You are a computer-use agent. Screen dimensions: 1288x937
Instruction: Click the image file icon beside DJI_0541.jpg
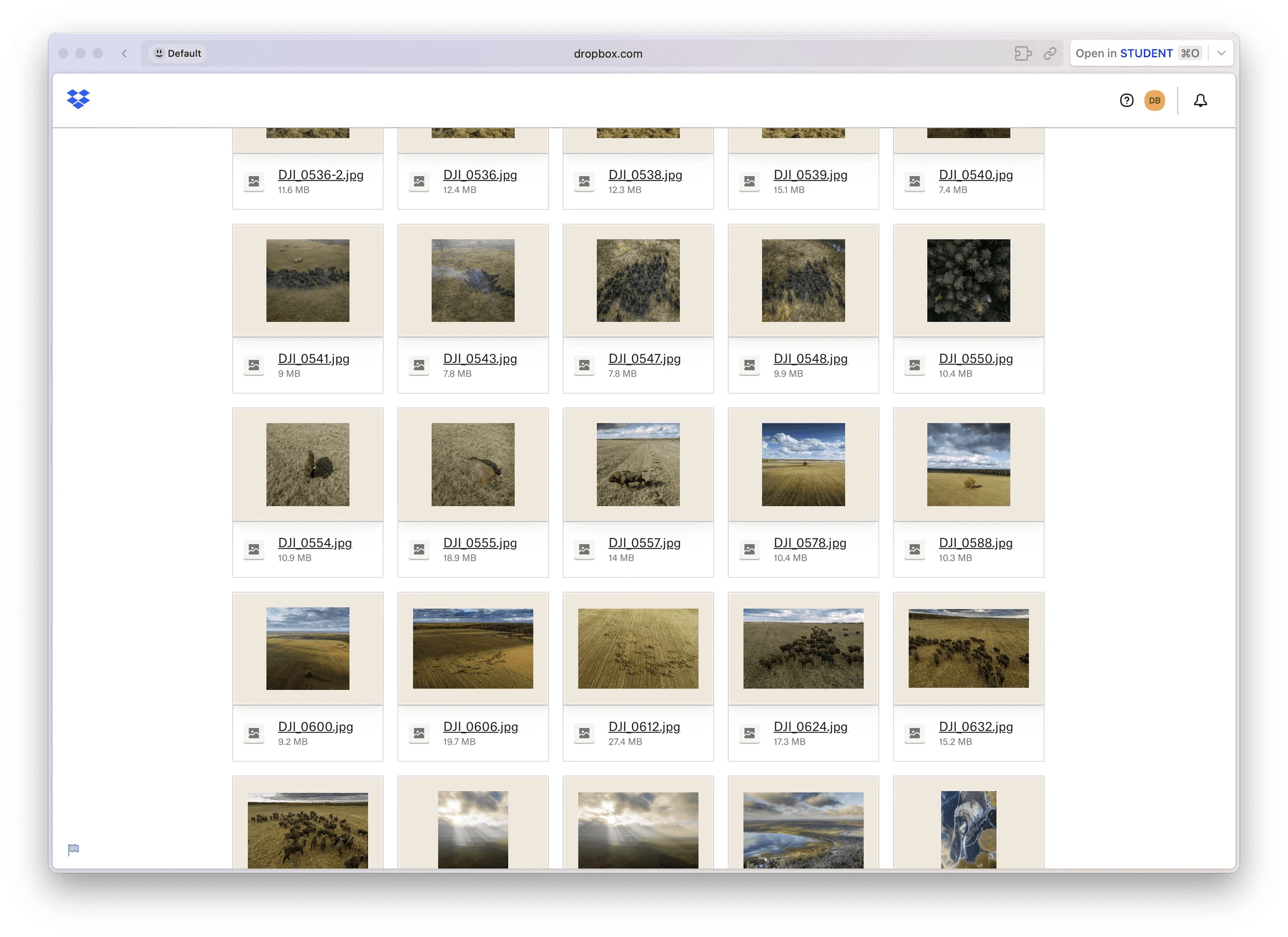coord(254,365)
